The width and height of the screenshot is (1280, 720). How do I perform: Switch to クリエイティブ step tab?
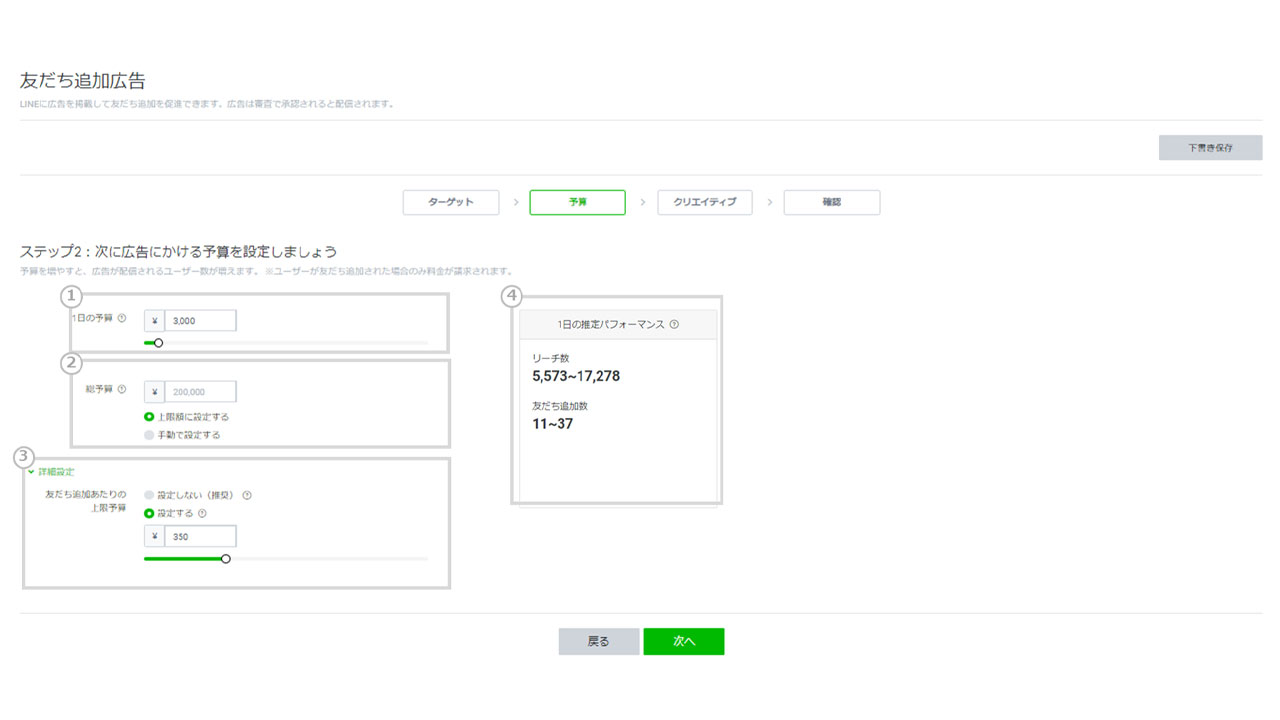pos(705,202)
